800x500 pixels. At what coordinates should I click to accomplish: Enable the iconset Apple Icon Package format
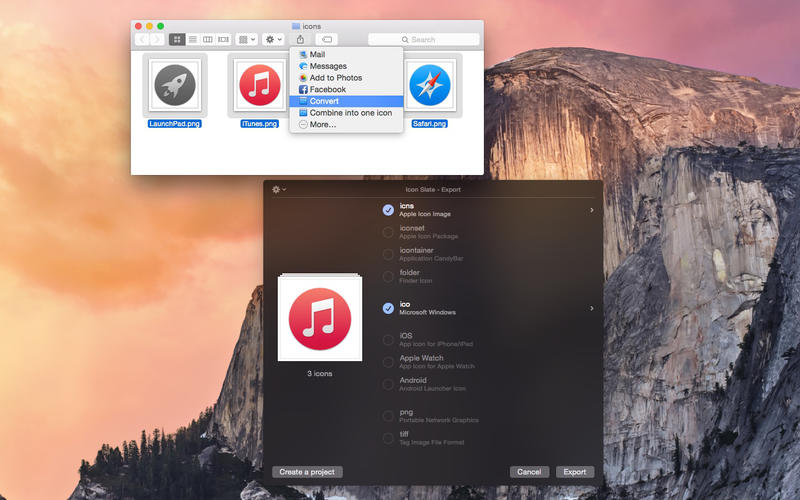pyautogui.click(x=388, y=232)
